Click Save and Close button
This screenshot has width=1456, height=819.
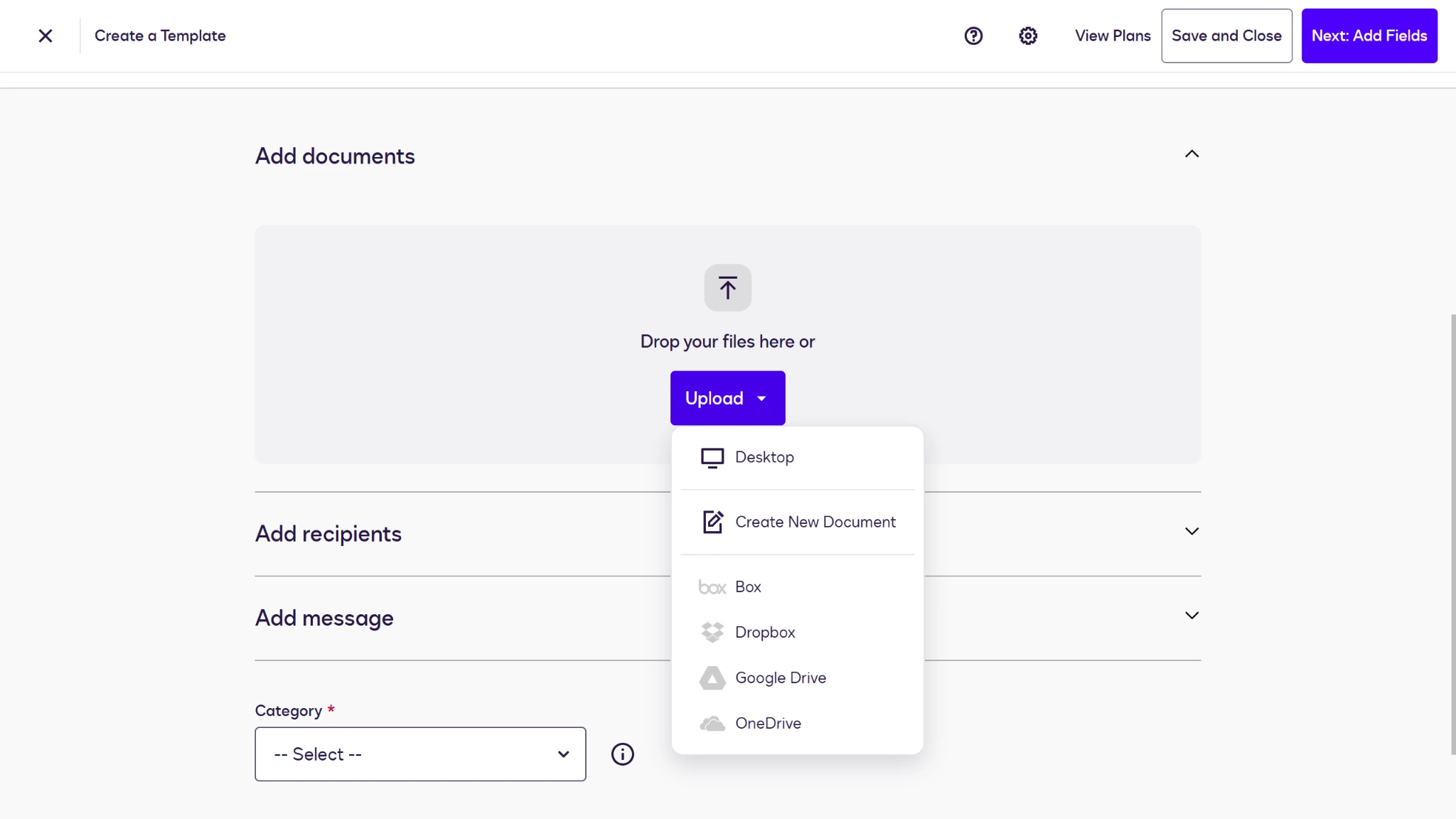pyautogui.click(x=1226, y=36)
